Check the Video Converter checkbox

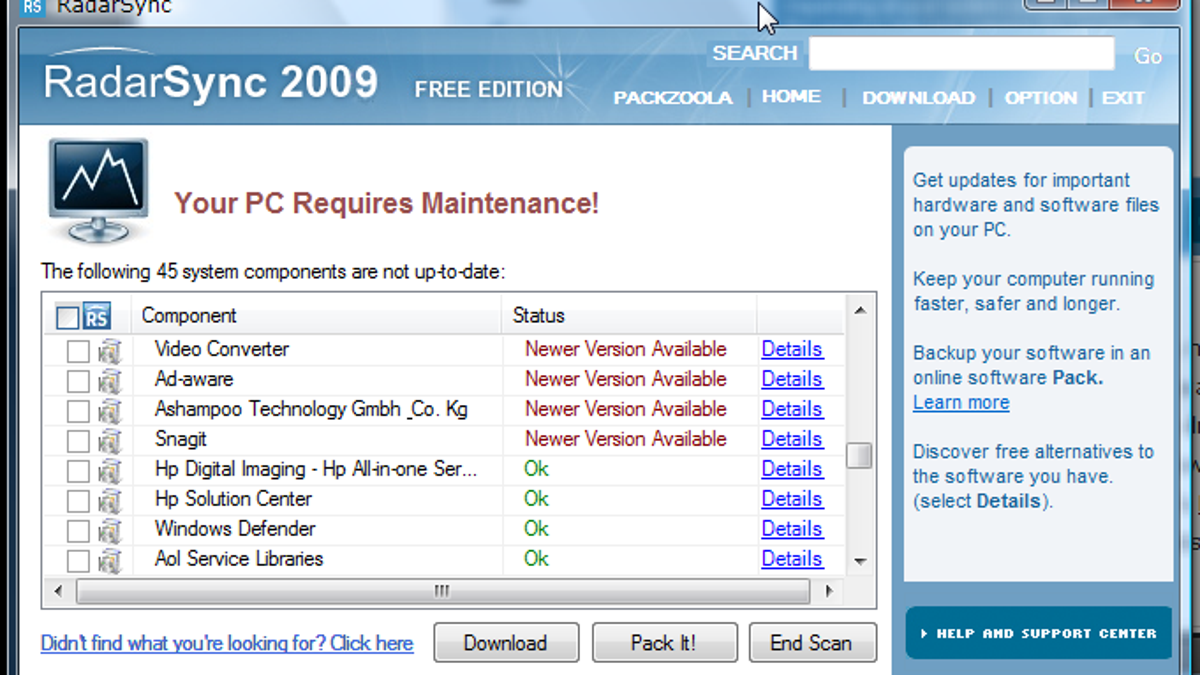point(77,352)
